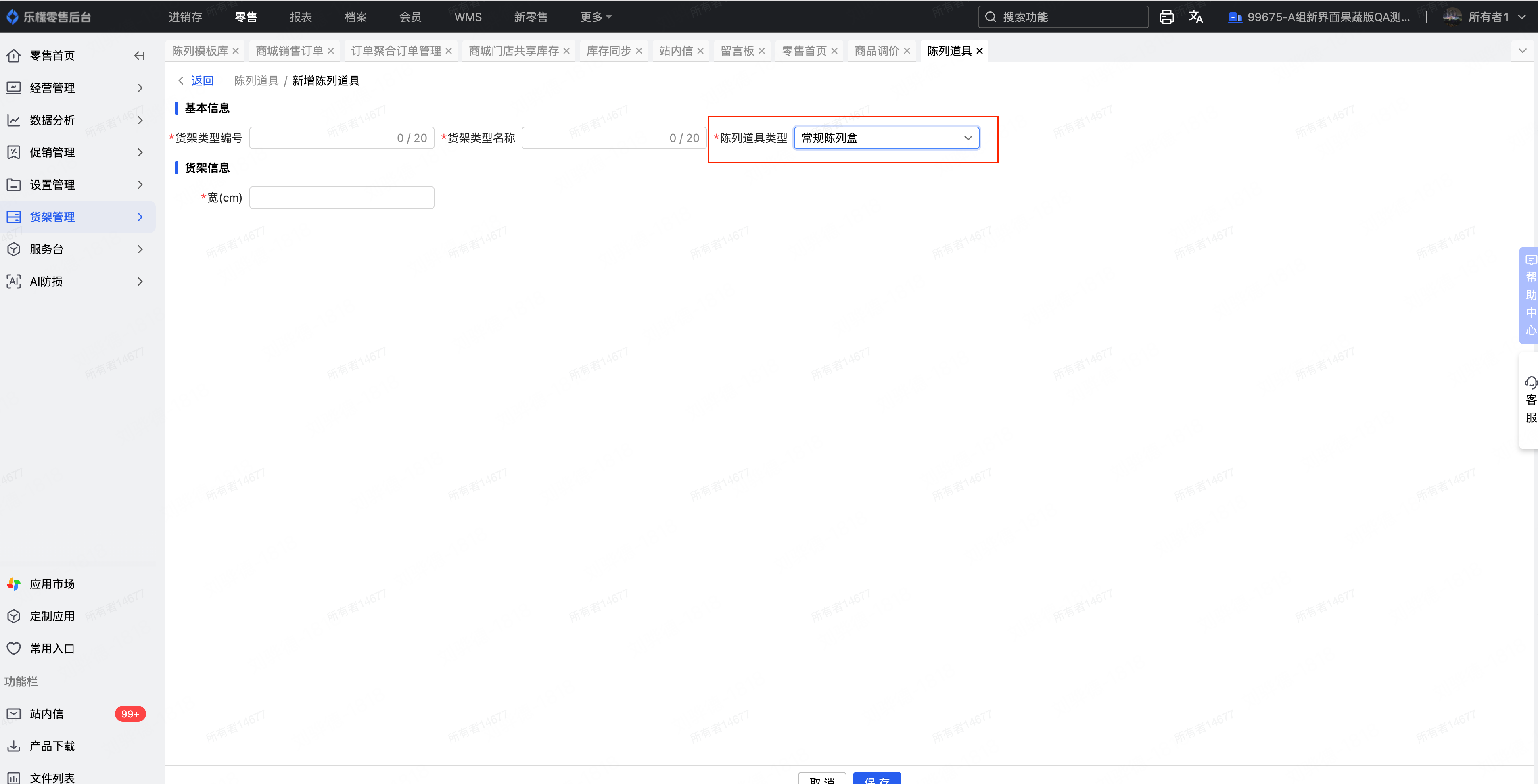Screen dimensions: 1538x784
Task: Close the 商品调价 tab
Action: coord(907,51)
